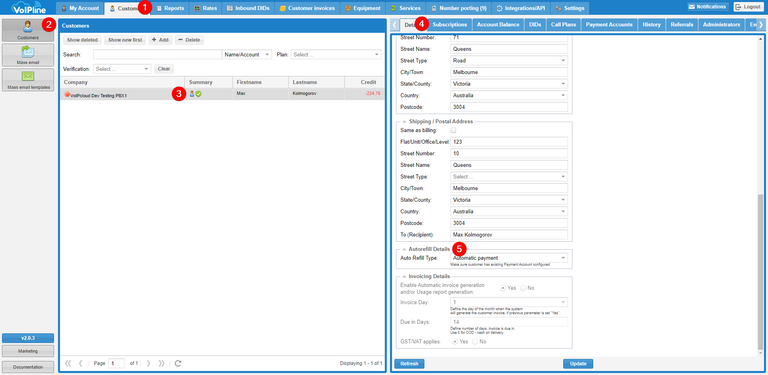Screen dimensions: 768x375
Task: Open Inbound DIDs tab
Action: click(248, 8)
